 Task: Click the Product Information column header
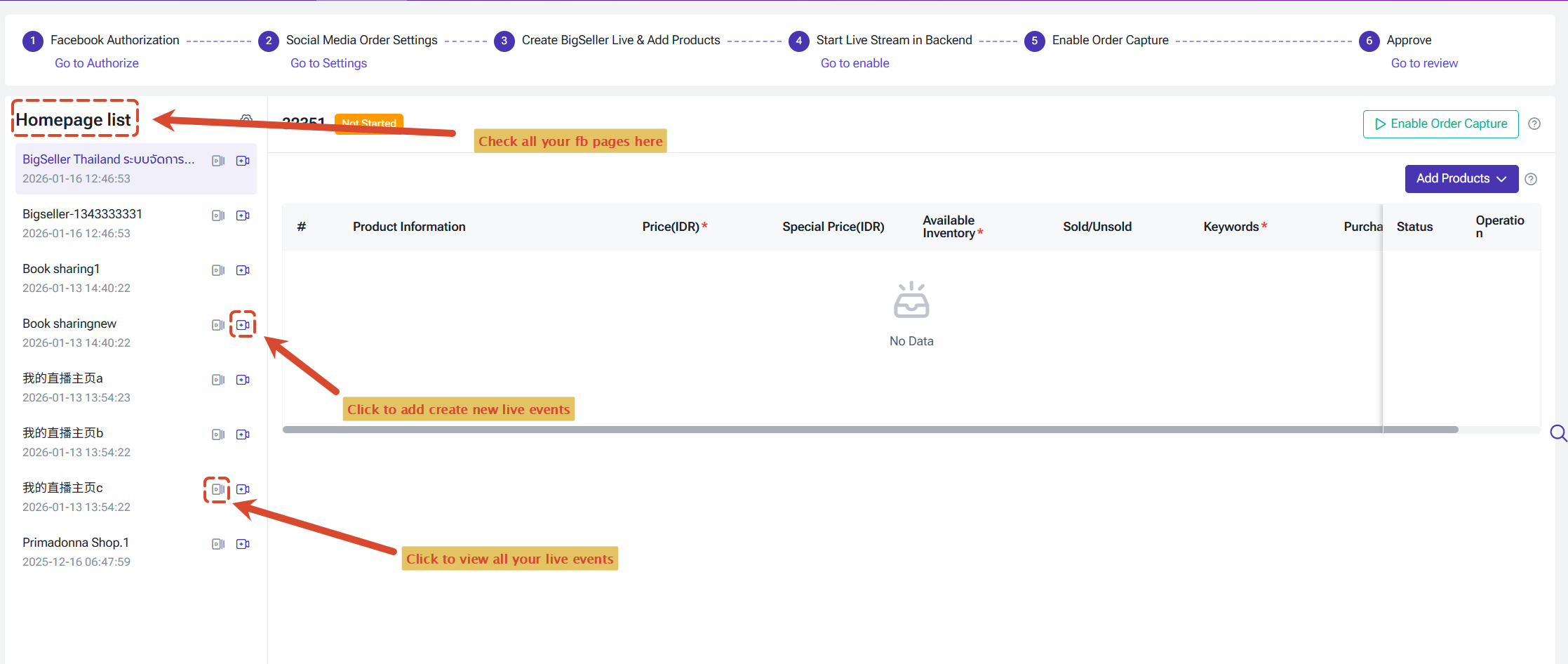coord(409,227)
